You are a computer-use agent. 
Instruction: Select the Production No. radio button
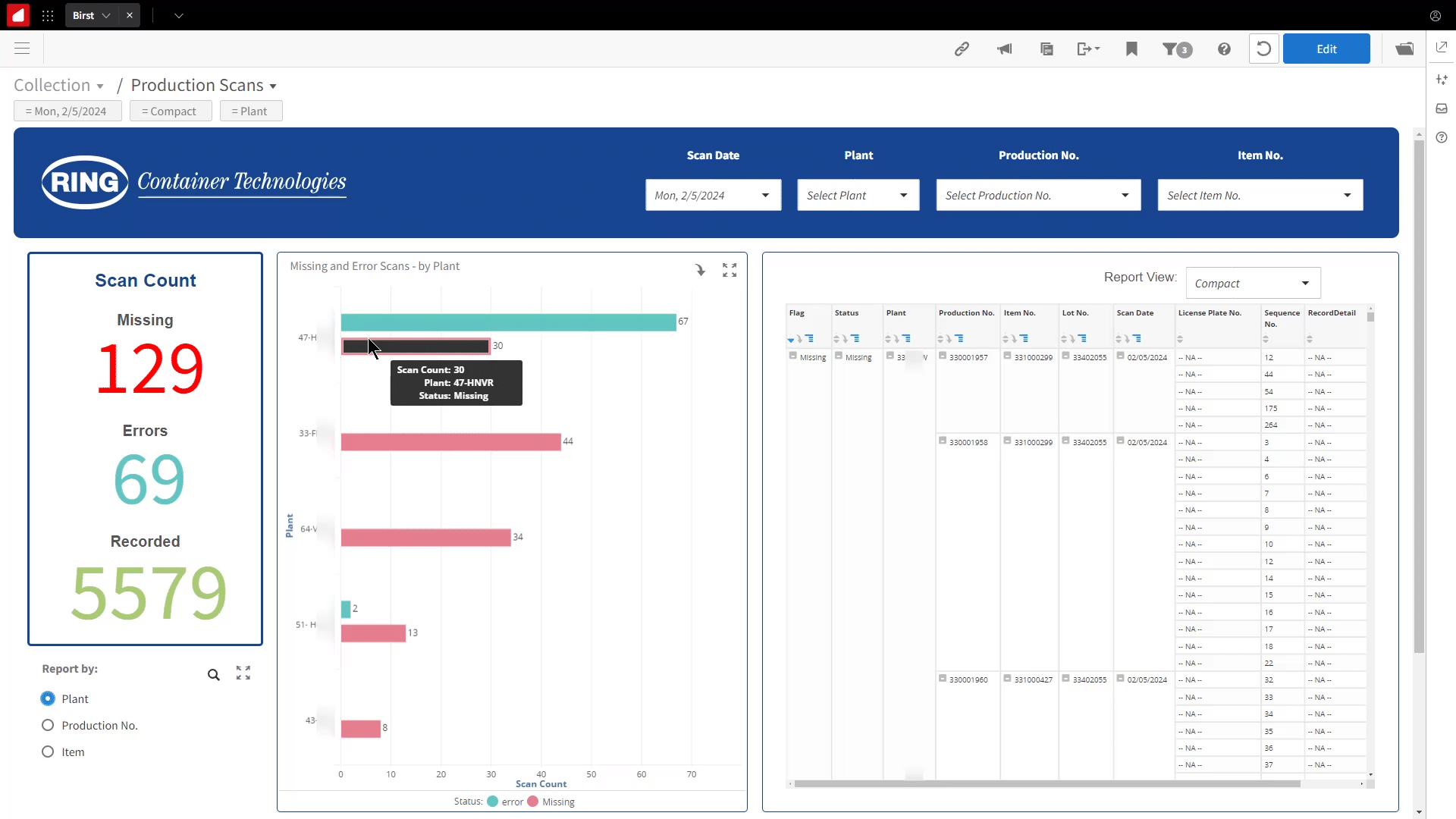coord(47,725)
